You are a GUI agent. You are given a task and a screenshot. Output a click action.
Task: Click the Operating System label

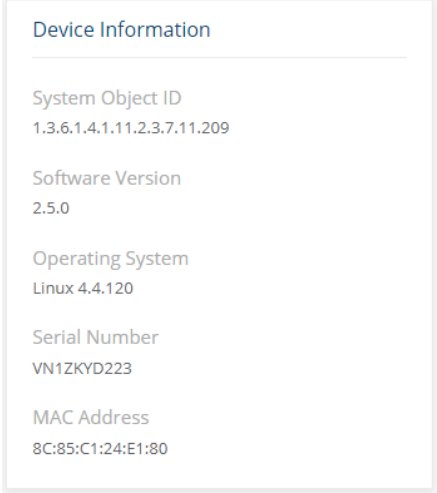tap(111, 259)
